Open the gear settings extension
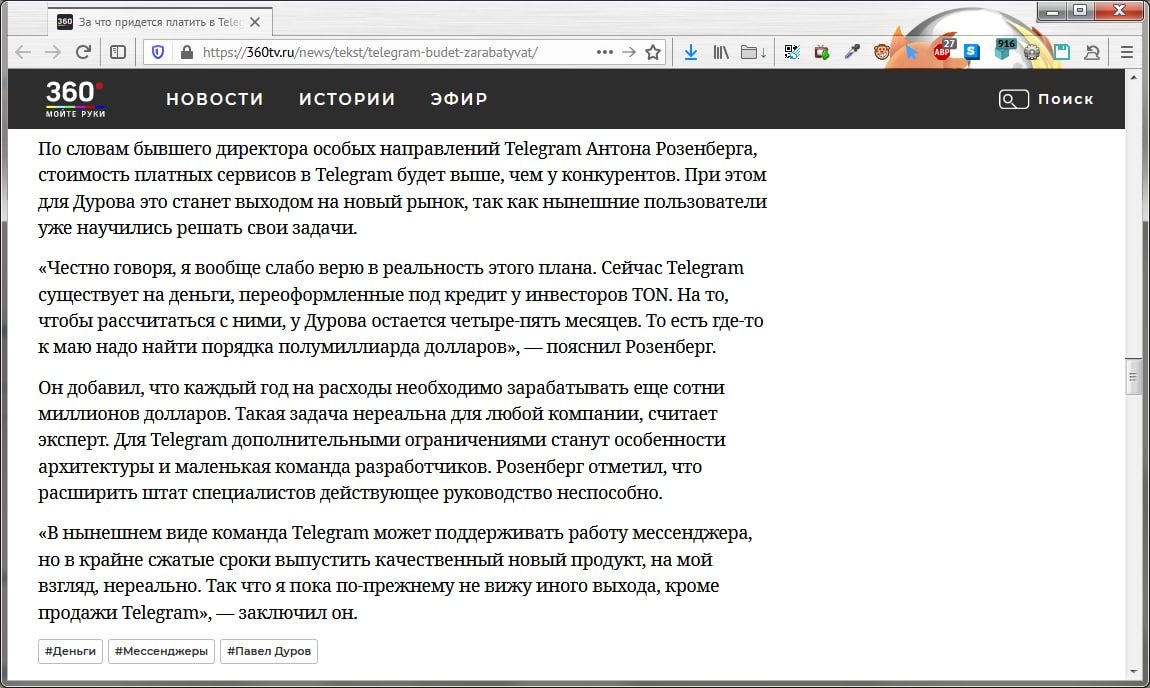 [x=1032, y=52]
